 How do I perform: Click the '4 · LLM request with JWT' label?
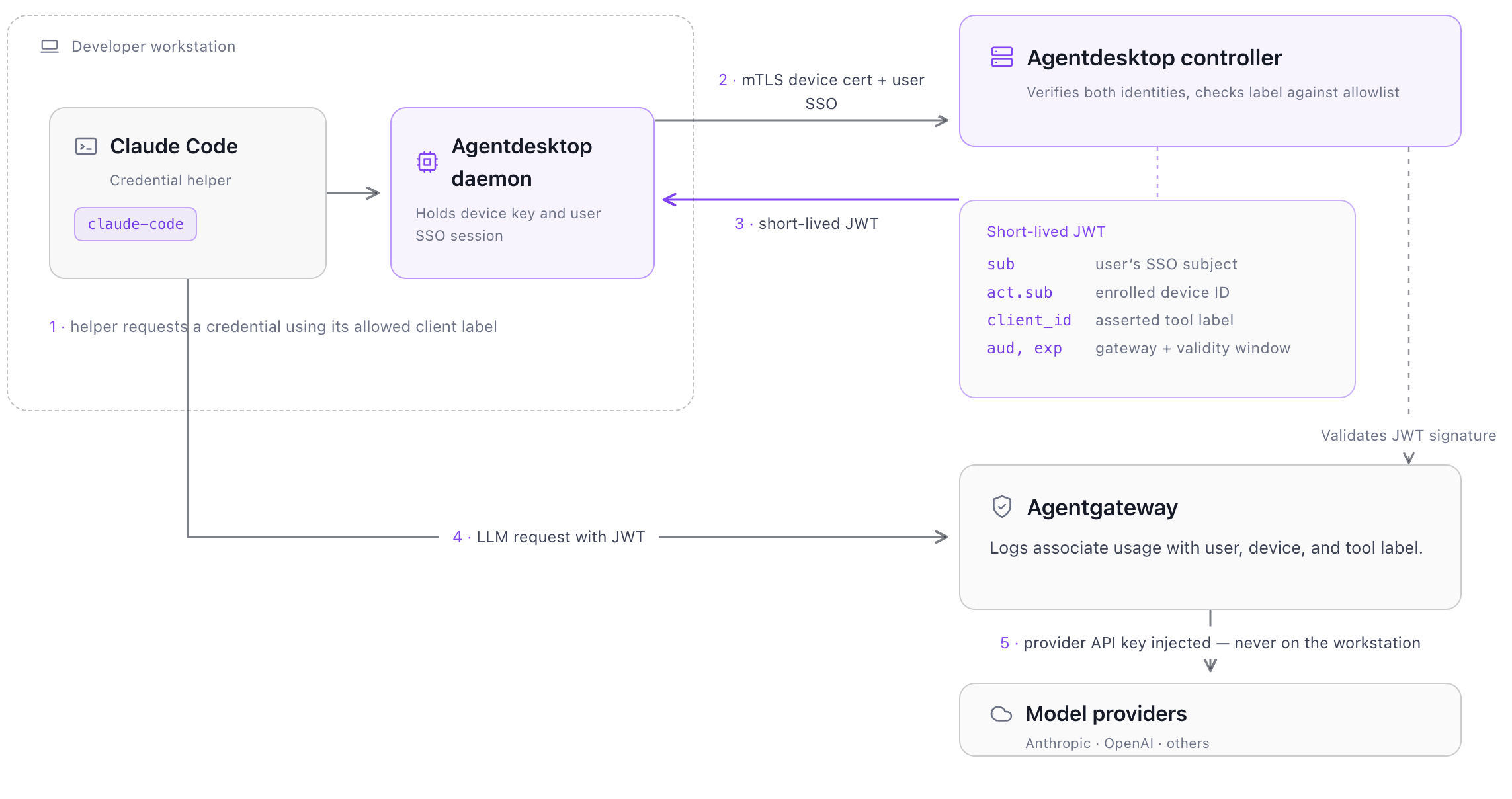tap(549, 537)
